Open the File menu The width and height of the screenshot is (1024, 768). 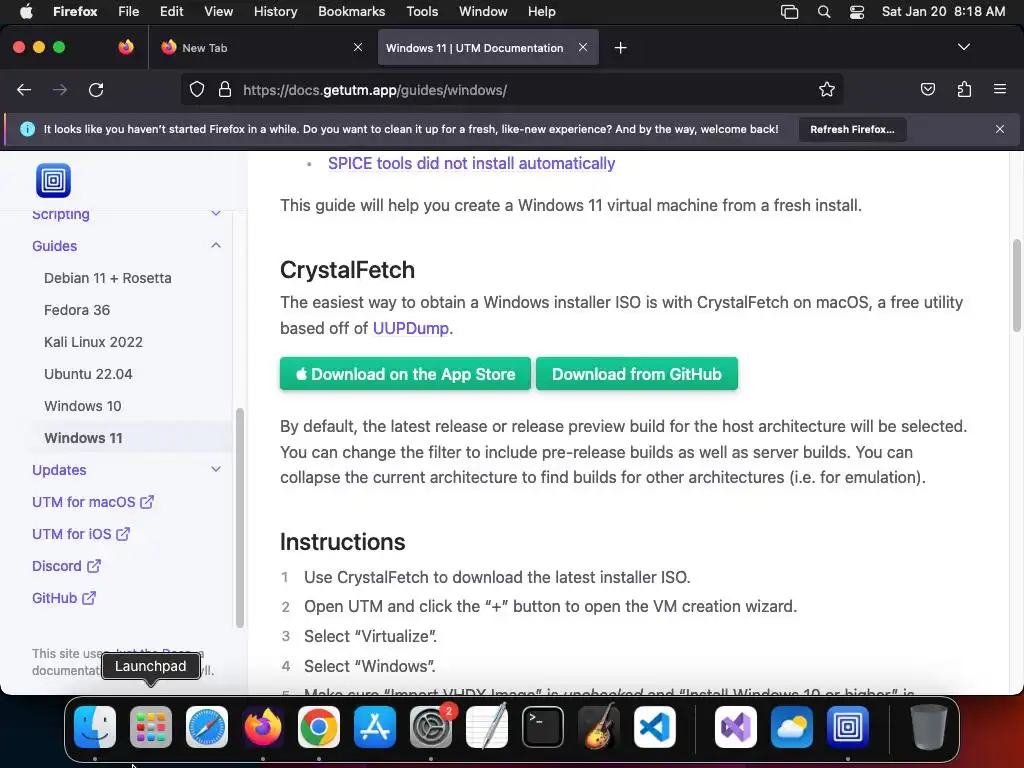point(129,11)
